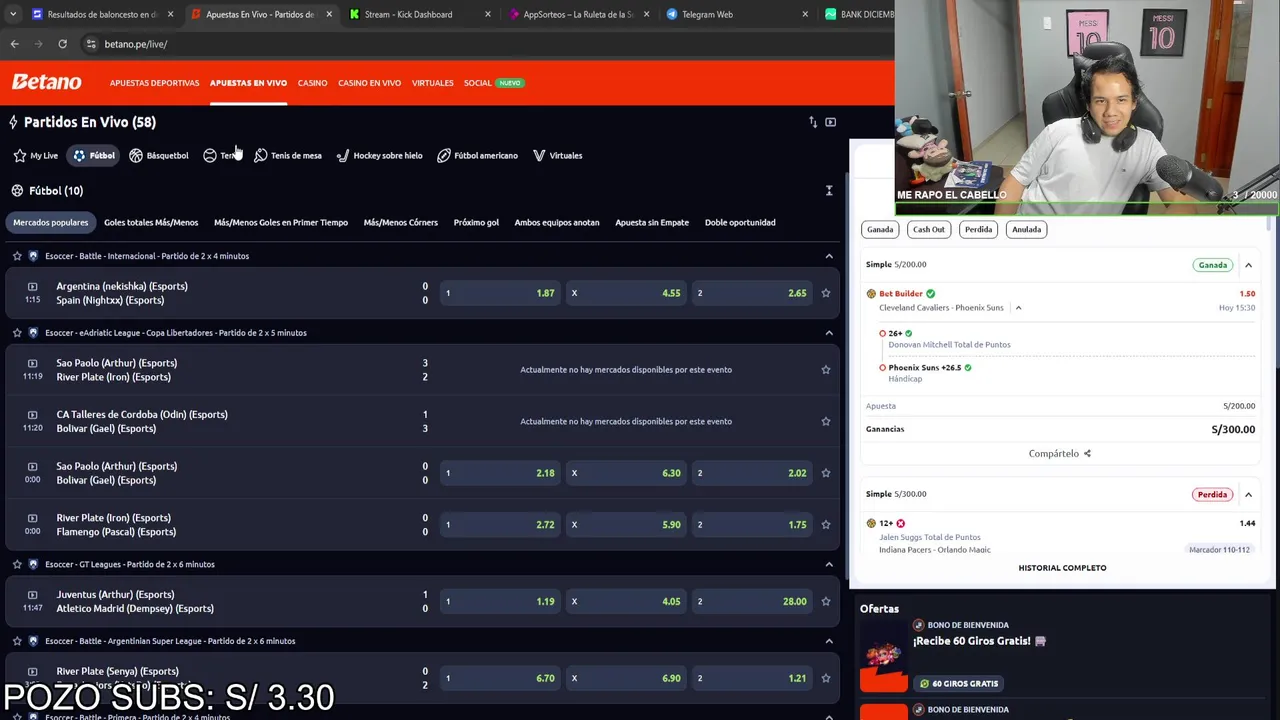Image resolution: width=1280 pixels, height=720 pixels.
Task: Favorite CA Talleres vs Bolivar match
Action: point(826,421)
